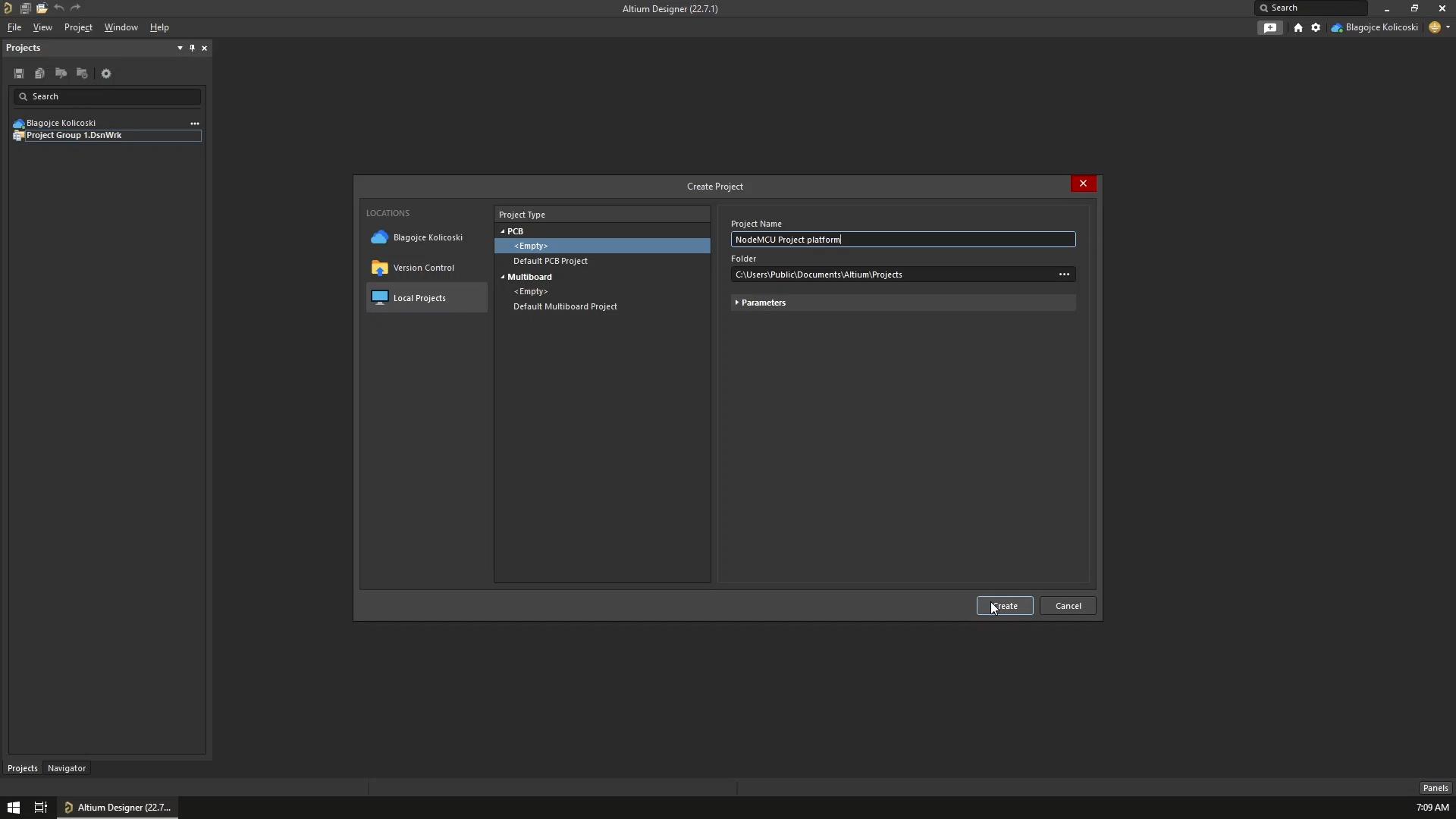Collapse the PCB project type group

point(504,231)
